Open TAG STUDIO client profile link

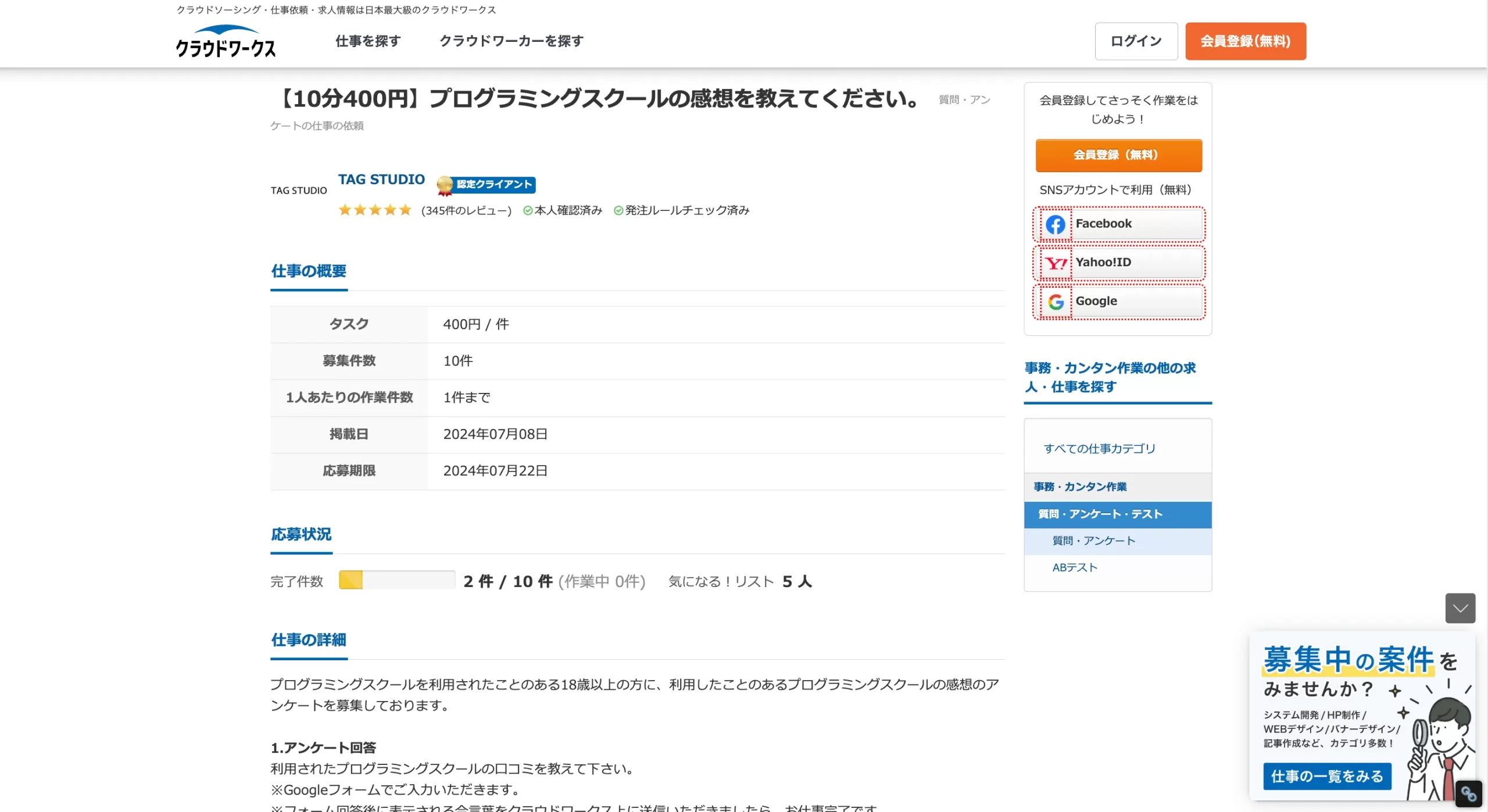(x=381, y=180)
